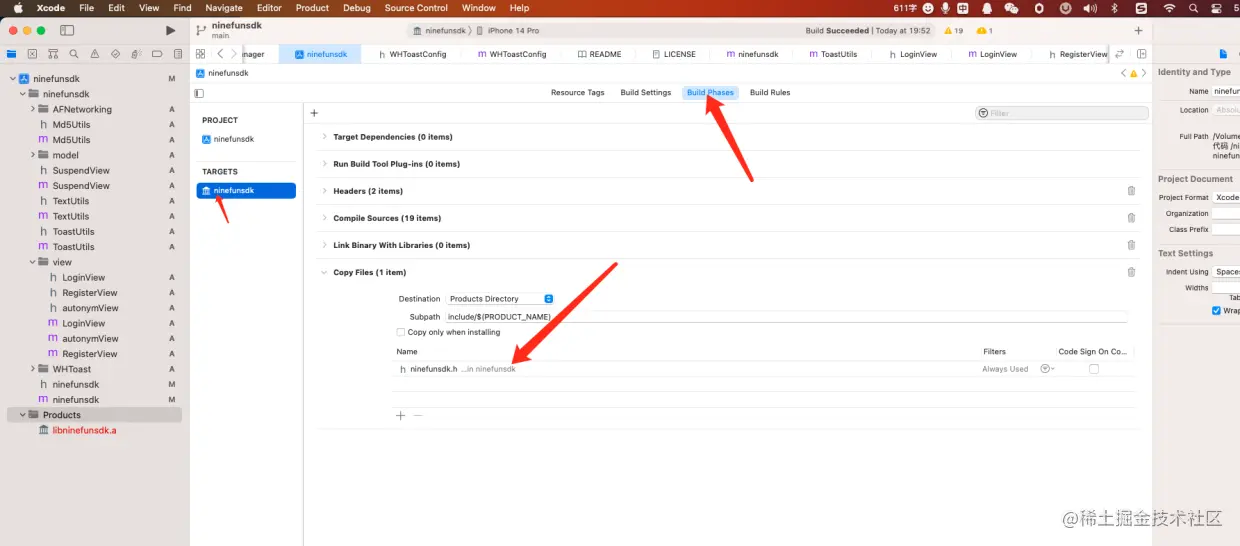The image size is (1240, 546).
Task: Click the add editor plus in toolbar
Action: [1138, 31]
